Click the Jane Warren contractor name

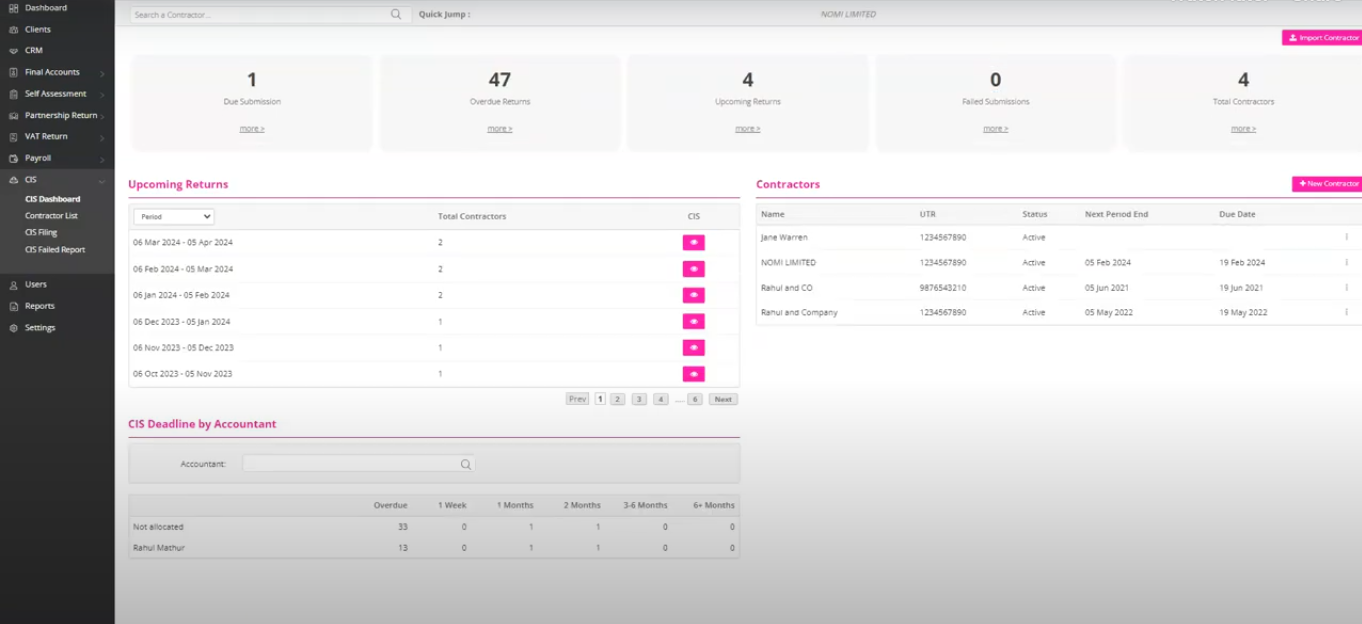784,237
